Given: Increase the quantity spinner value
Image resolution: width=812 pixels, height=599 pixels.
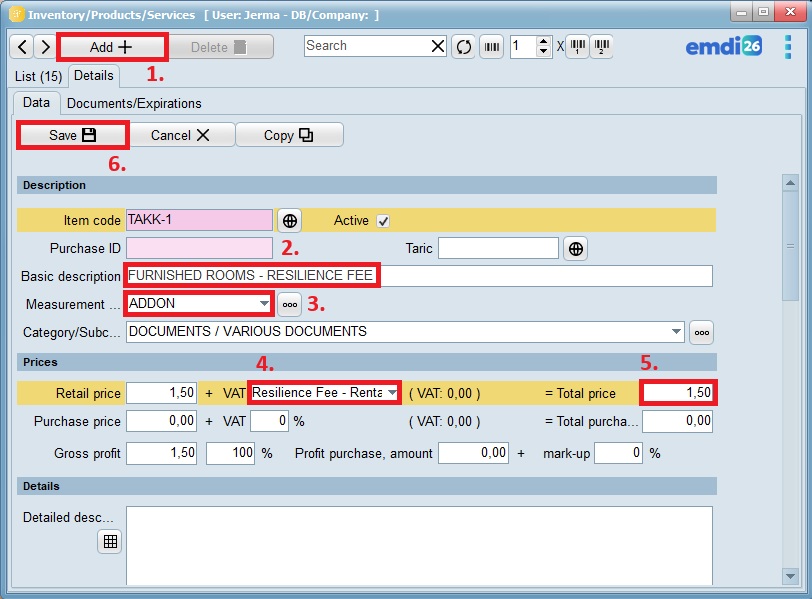Looking at the screenshot, I should point(543,41).
